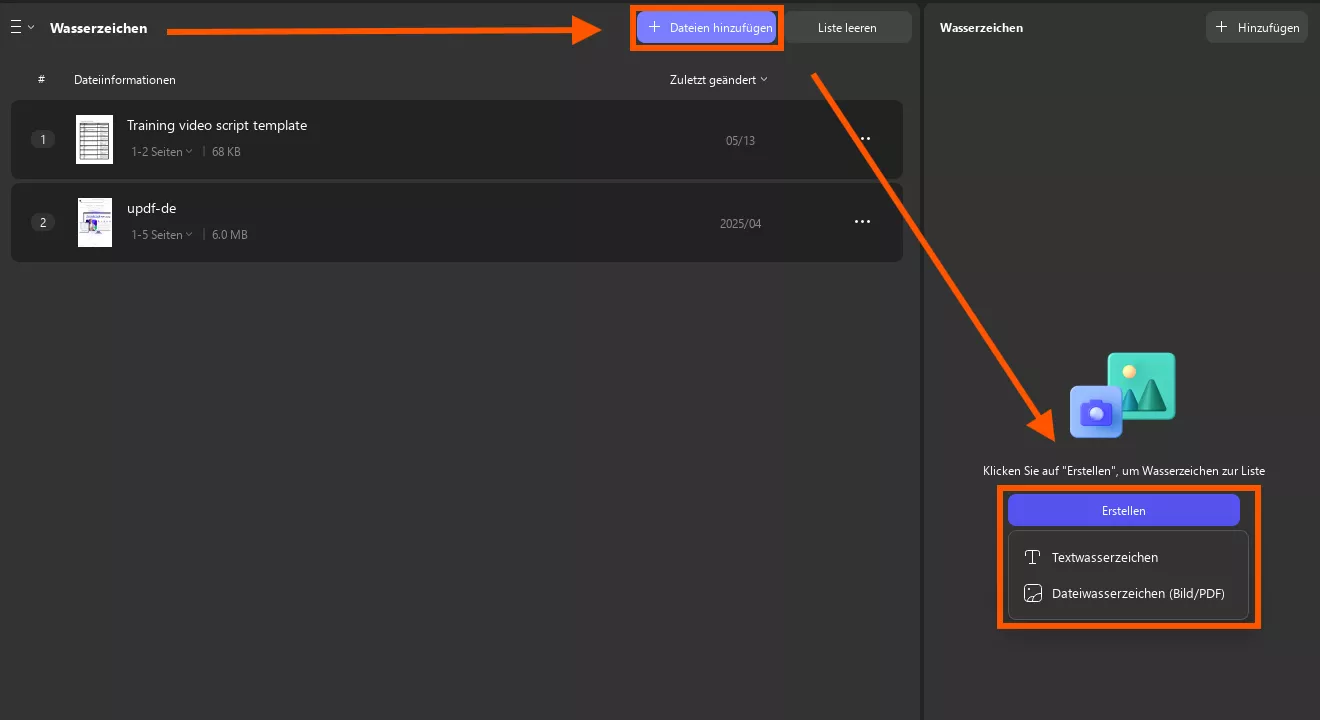
Task: Clear the file list with "Liste leeren"
Action: click(847, 28)
